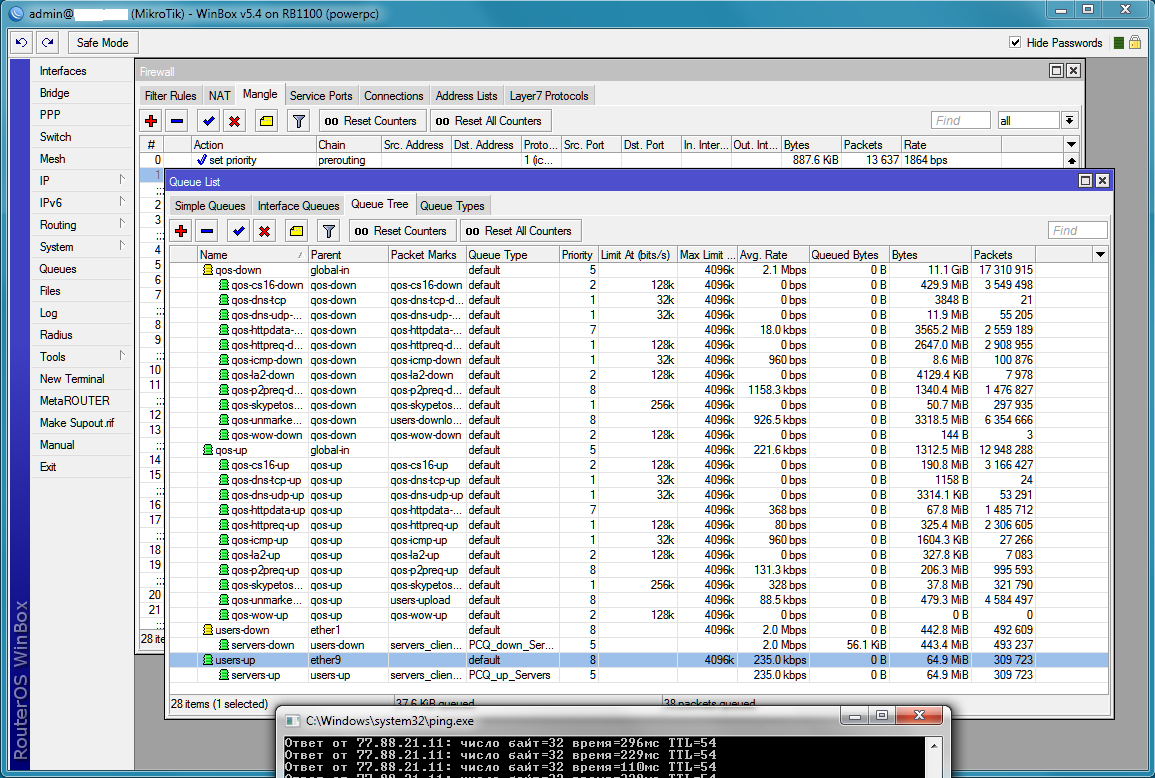Click the Find input field in Queue List
Image resolution: width=1155 pixels, height=778 pixels.
pos(1077,231)
